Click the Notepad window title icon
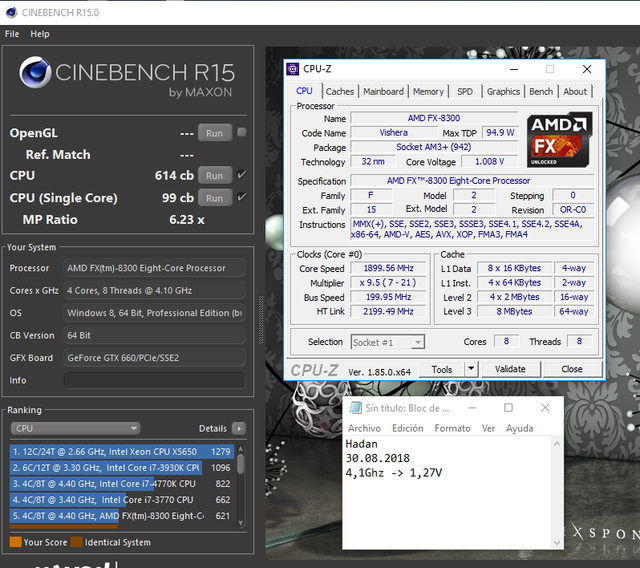This screenshot has height=568, width=640. point(355,408)
